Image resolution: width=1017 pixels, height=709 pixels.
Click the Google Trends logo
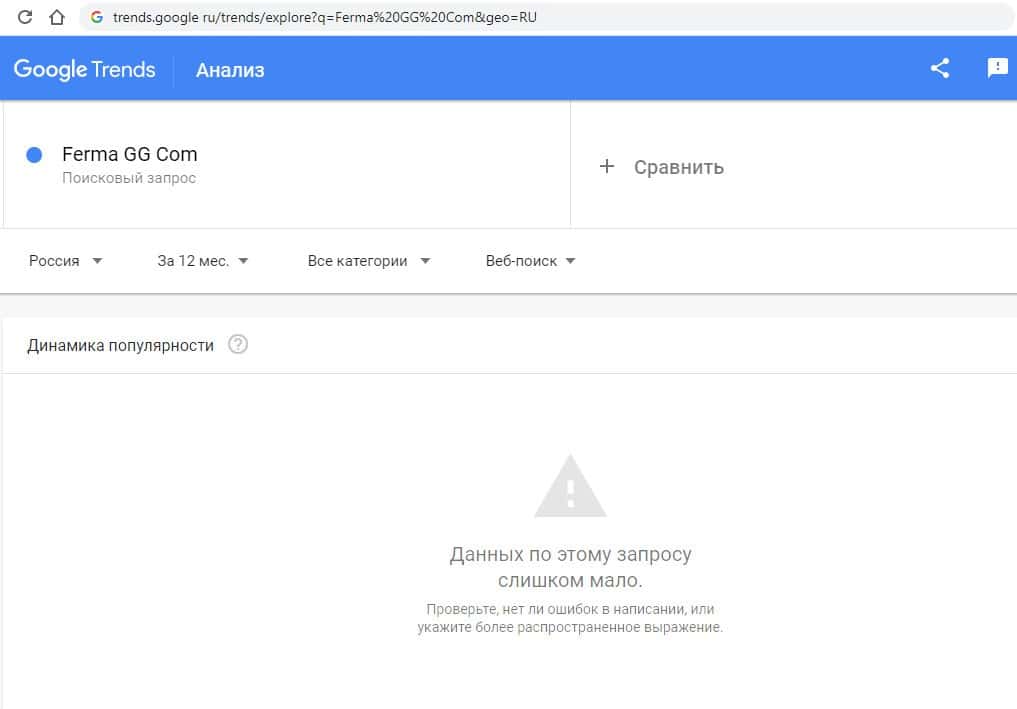tap(84, 70)
